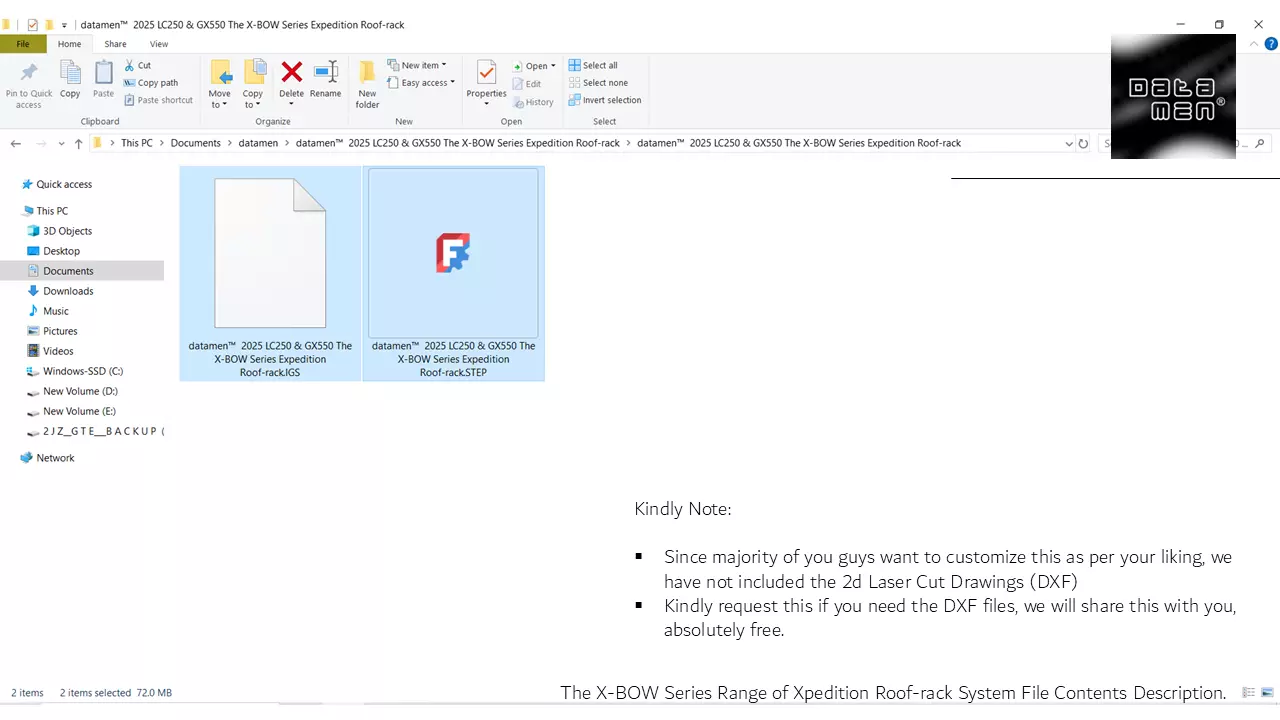Click the Edit command in Open group
The height and width of the screenshot is (720, 1280).
pos(527,84)
